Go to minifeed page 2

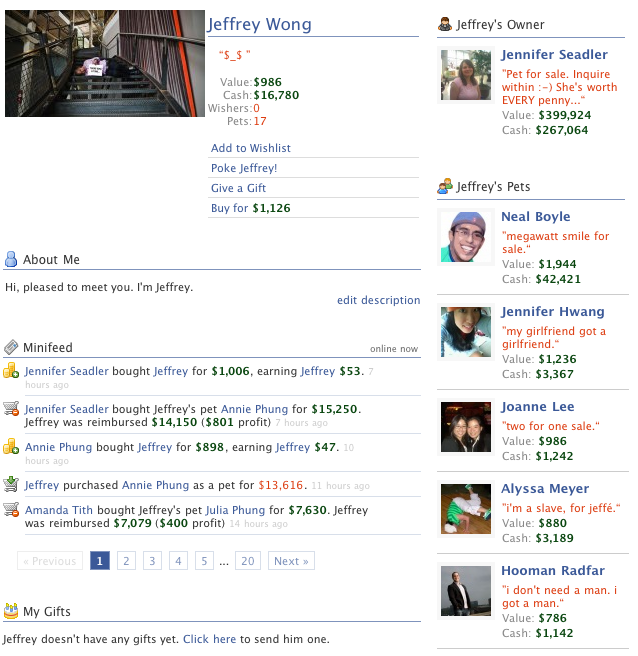[126, 561]
